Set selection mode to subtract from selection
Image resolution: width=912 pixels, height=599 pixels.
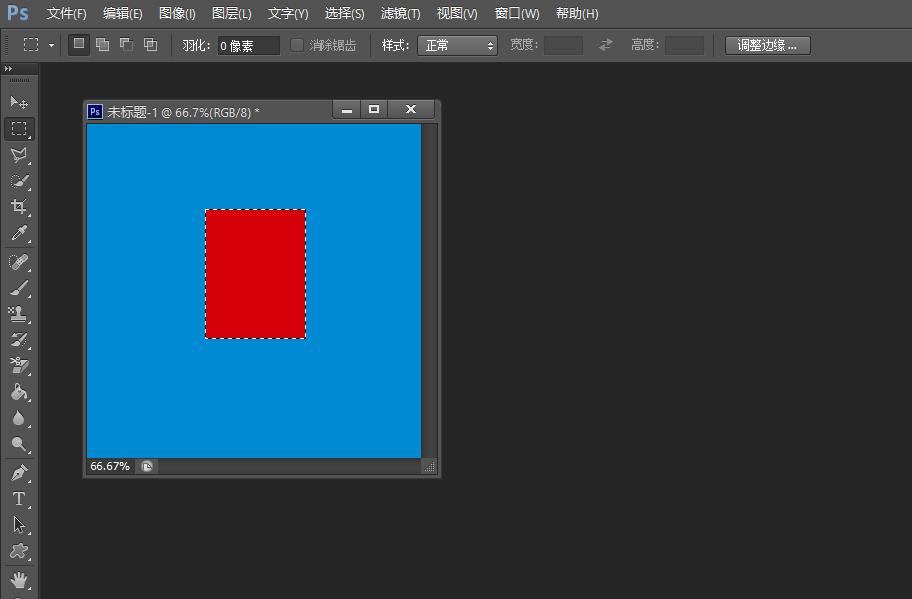125,44
